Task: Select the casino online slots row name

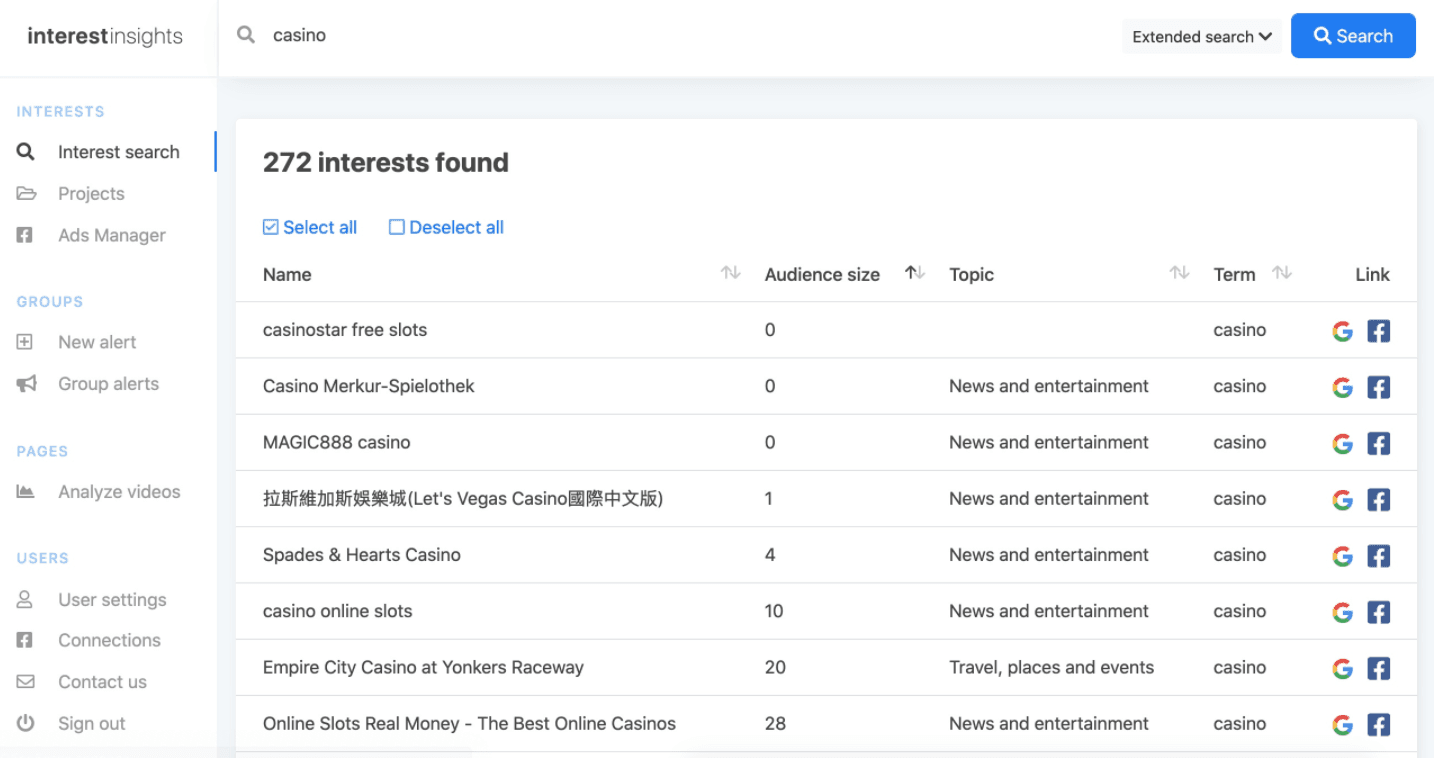Action: pyautogui.click(x=338, y=611)
